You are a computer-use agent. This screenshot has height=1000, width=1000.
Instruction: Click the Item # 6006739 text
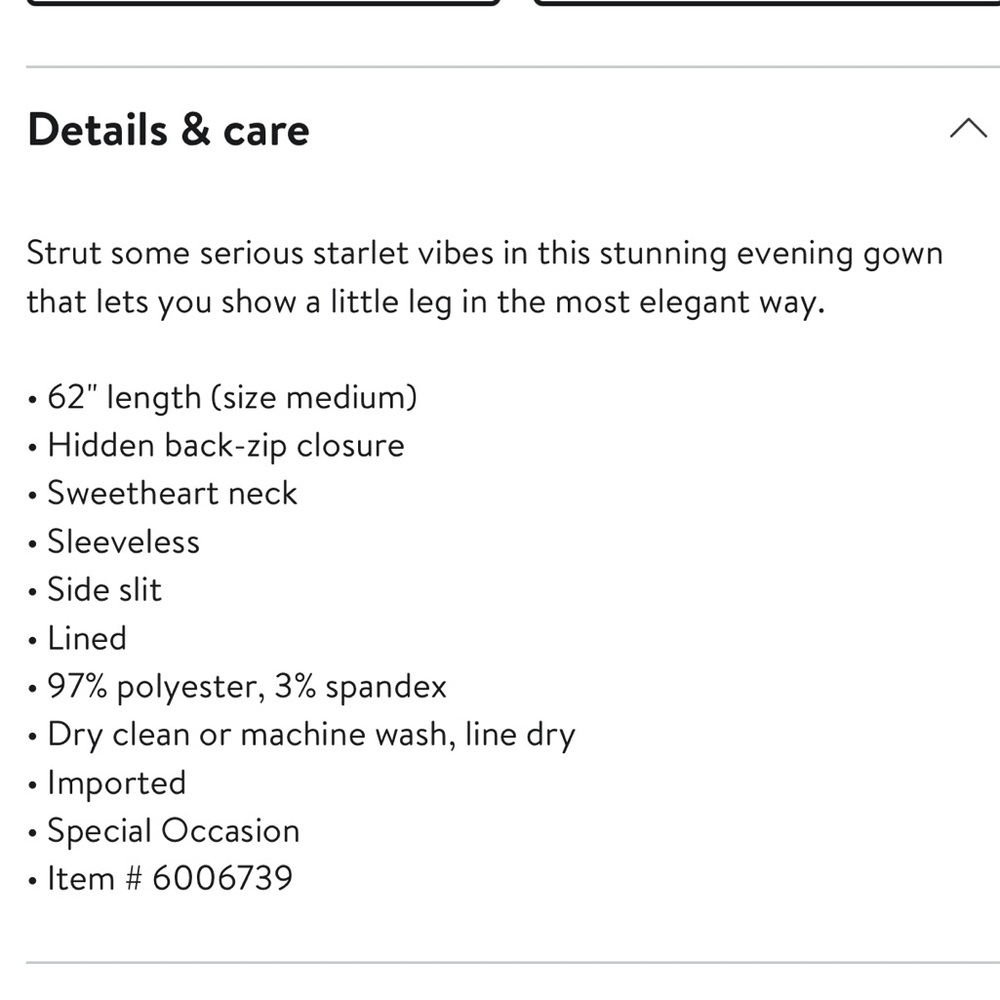point(170,878)
